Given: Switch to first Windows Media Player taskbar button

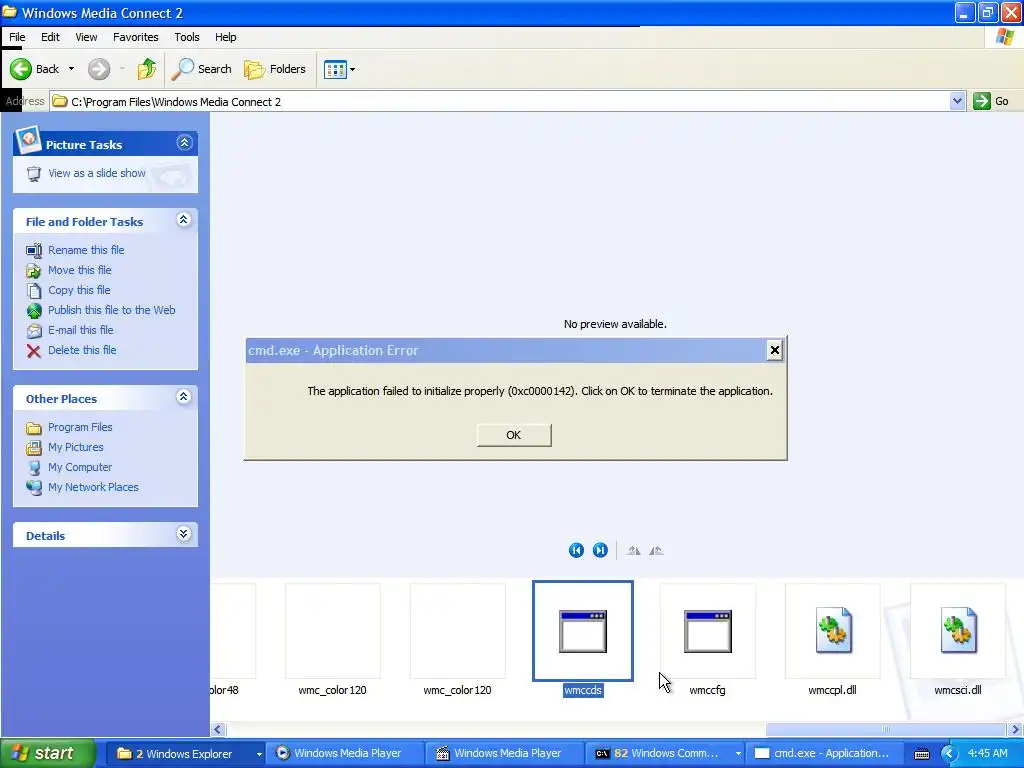Looking at the screenshot, I should 345,754.
